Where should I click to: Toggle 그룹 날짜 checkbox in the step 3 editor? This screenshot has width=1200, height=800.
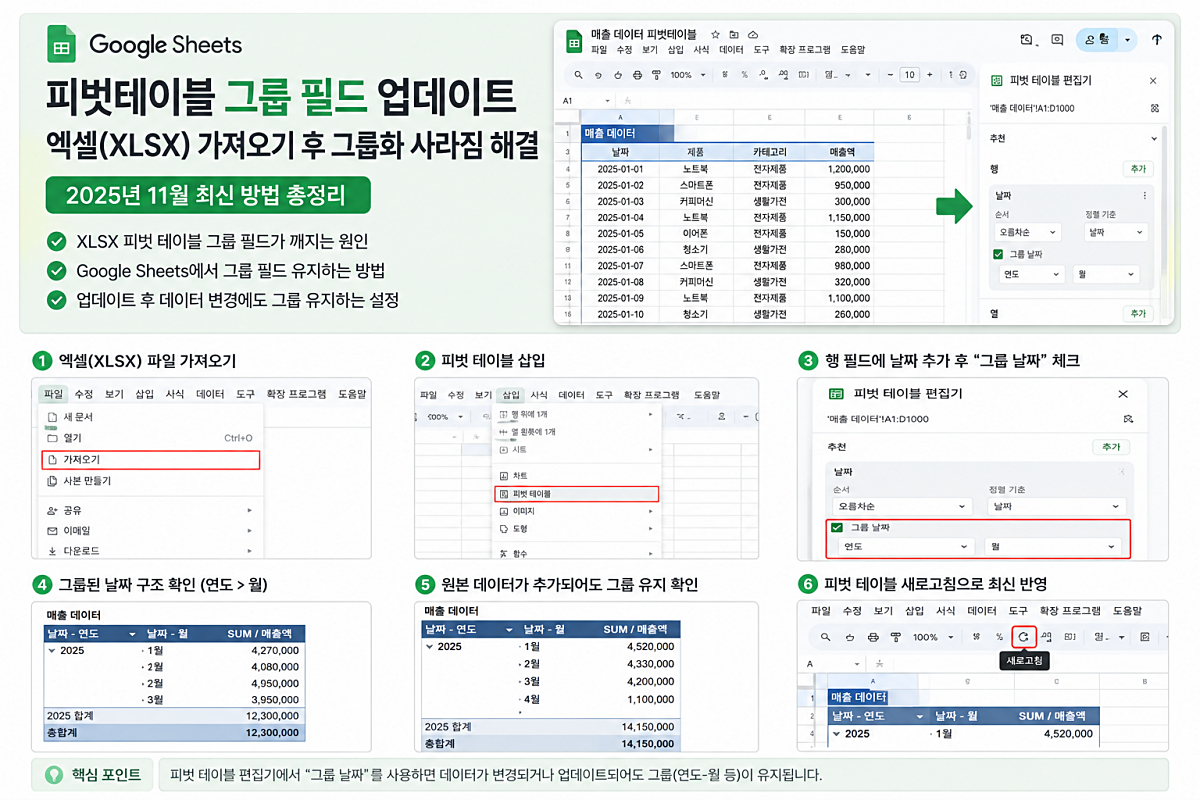(x=837, y=527)
